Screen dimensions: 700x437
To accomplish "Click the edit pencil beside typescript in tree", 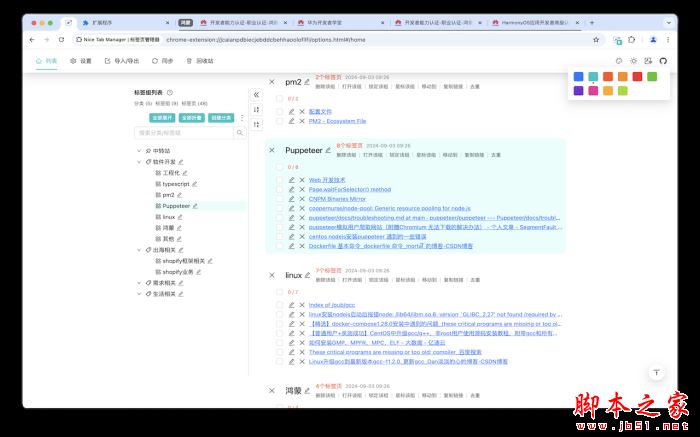I will 194,184.
